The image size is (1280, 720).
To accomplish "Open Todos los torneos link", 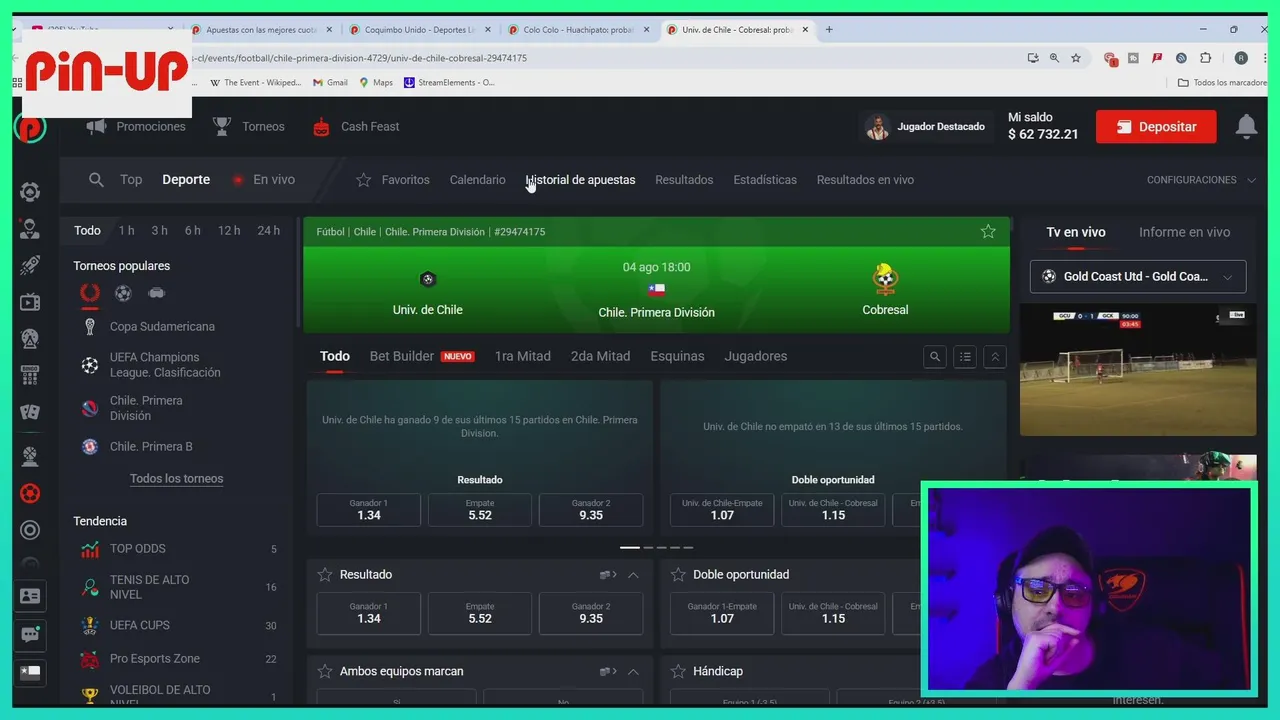I will [x=176, y=479].
